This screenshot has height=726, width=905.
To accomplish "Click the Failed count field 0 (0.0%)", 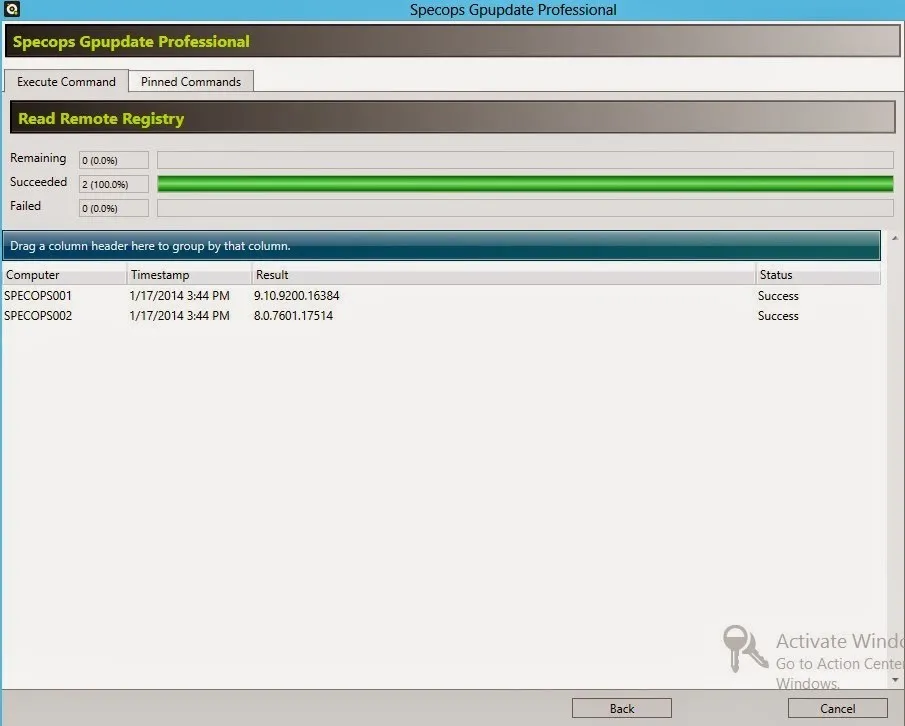I will (x=114, y=208).
